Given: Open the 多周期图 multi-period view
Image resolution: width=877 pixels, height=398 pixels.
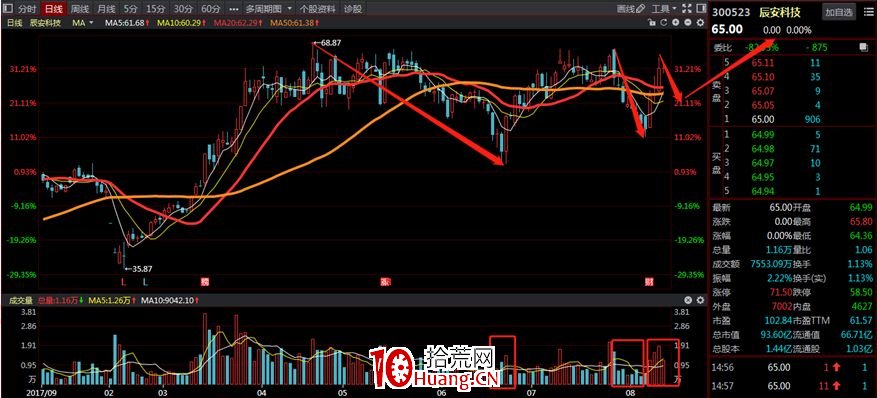Looking at the screenshot, I should click(x=263, y=9).
